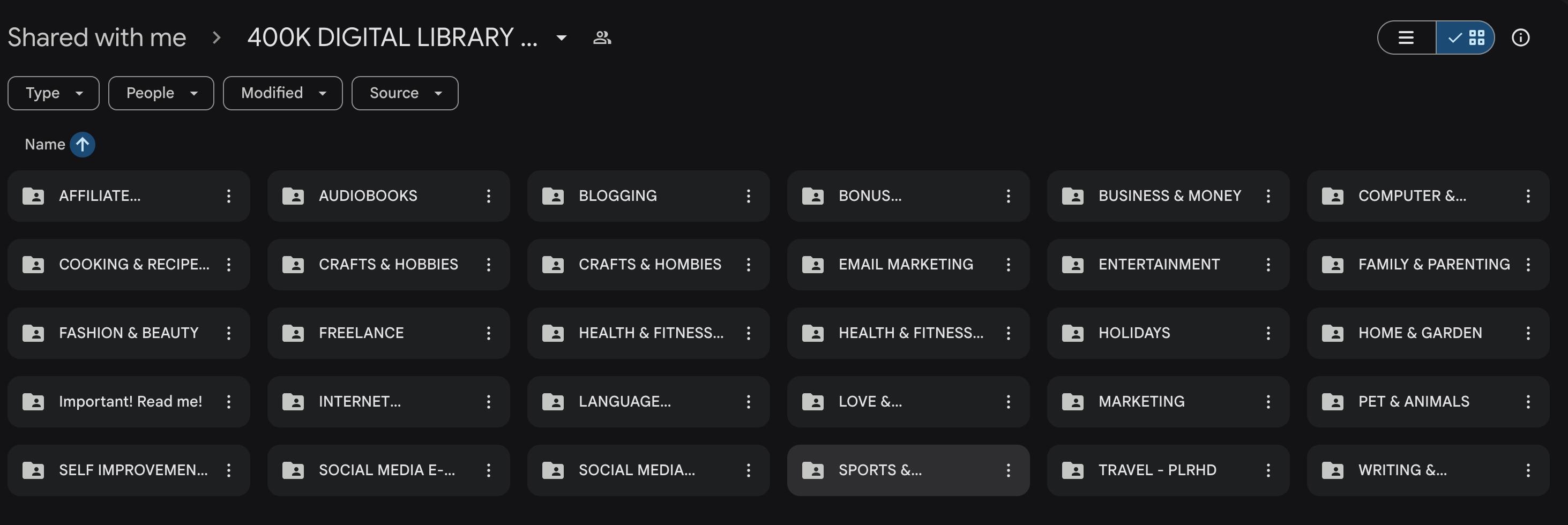Open more actions for ENTERTAINMENT folder
This screenshot has height=525, width=1568.
pos(1268,265)
